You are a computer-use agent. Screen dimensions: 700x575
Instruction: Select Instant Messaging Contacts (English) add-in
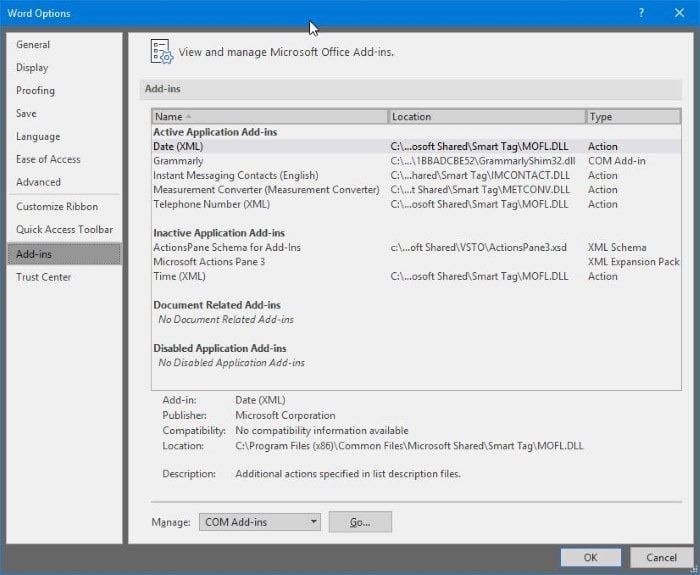pyautogui.click(x=416, y=175)
